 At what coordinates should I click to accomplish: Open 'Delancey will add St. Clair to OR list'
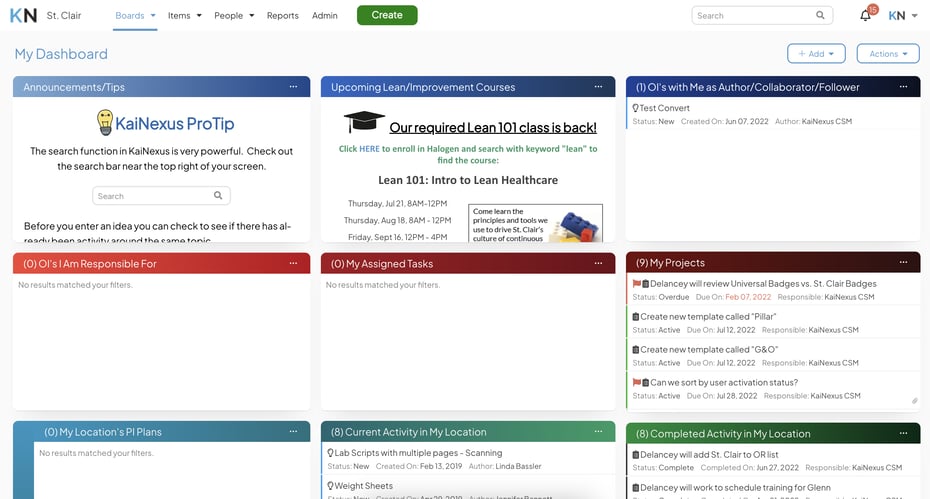(x=709, y=454)
